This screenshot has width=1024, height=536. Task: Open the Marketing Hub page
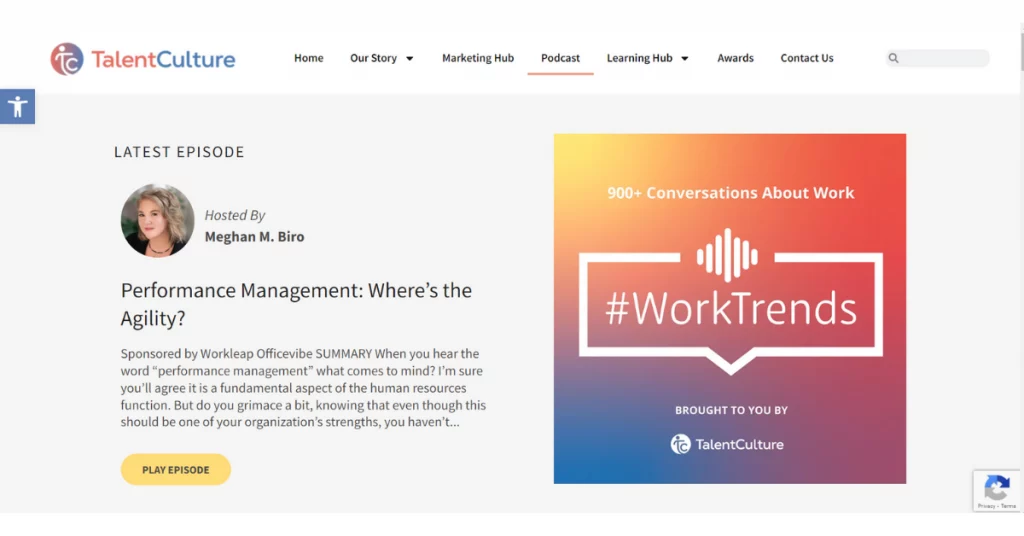478,58
